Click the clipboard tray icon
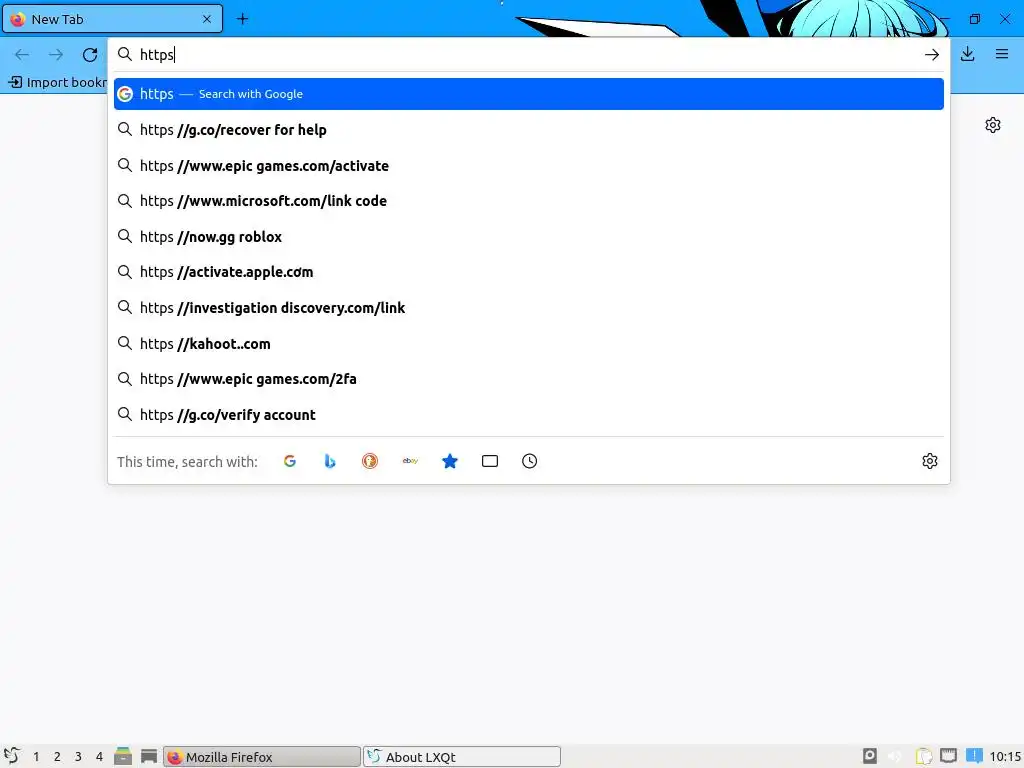This screenshot has width=1024, height=768. (923, 756)
